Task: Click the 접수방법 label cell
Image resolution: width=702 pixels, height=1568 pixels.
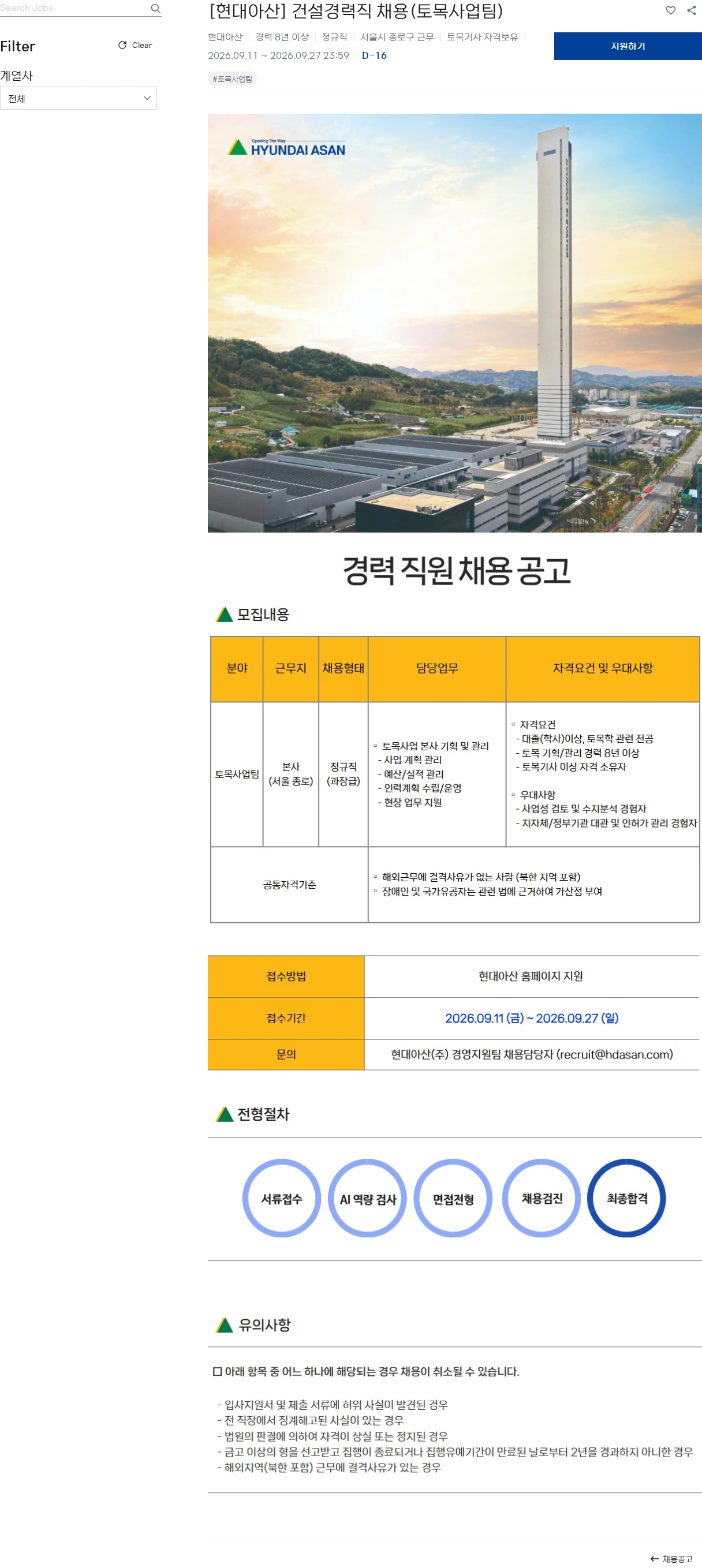Action: pos(286,976)
